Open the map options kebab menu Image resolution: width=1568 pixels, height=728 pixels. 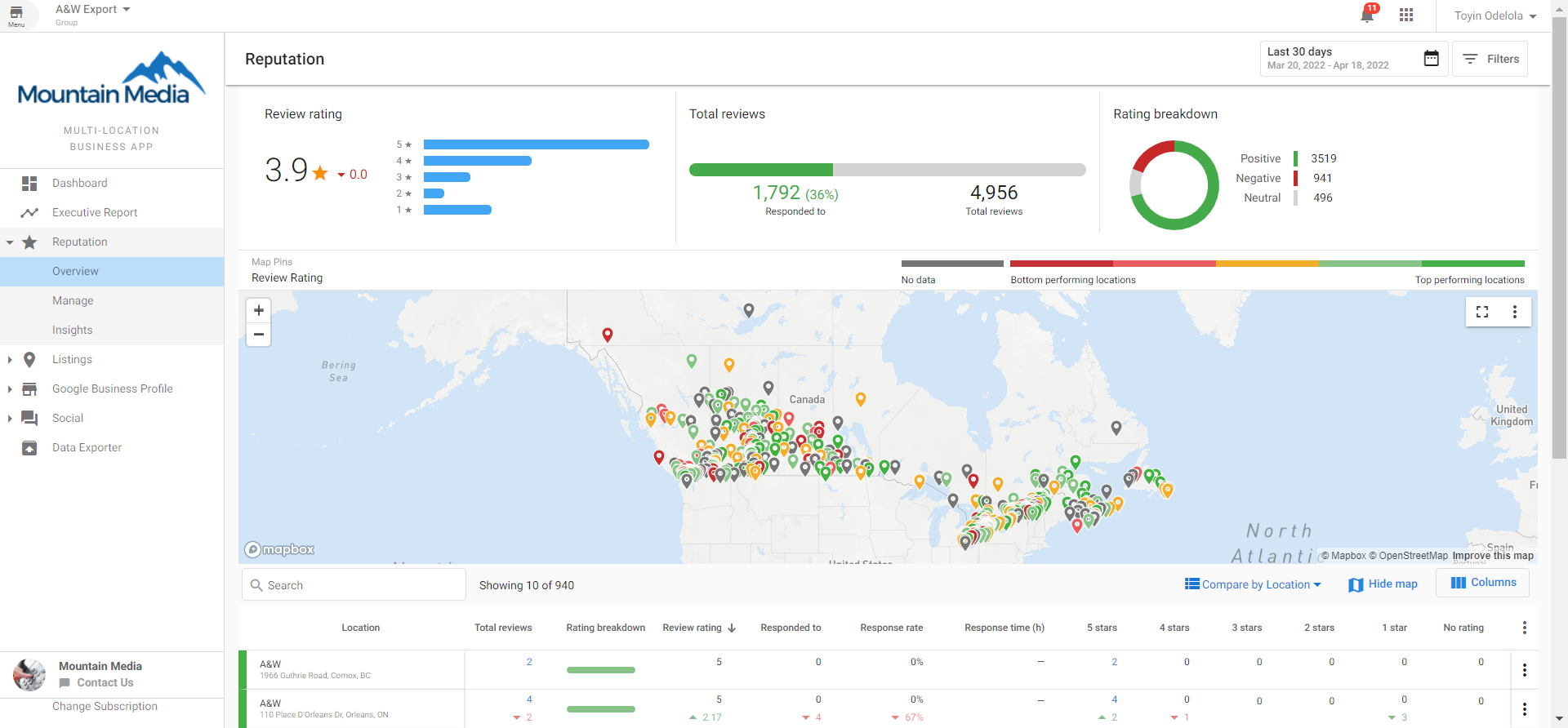(x=1515, y=312)
